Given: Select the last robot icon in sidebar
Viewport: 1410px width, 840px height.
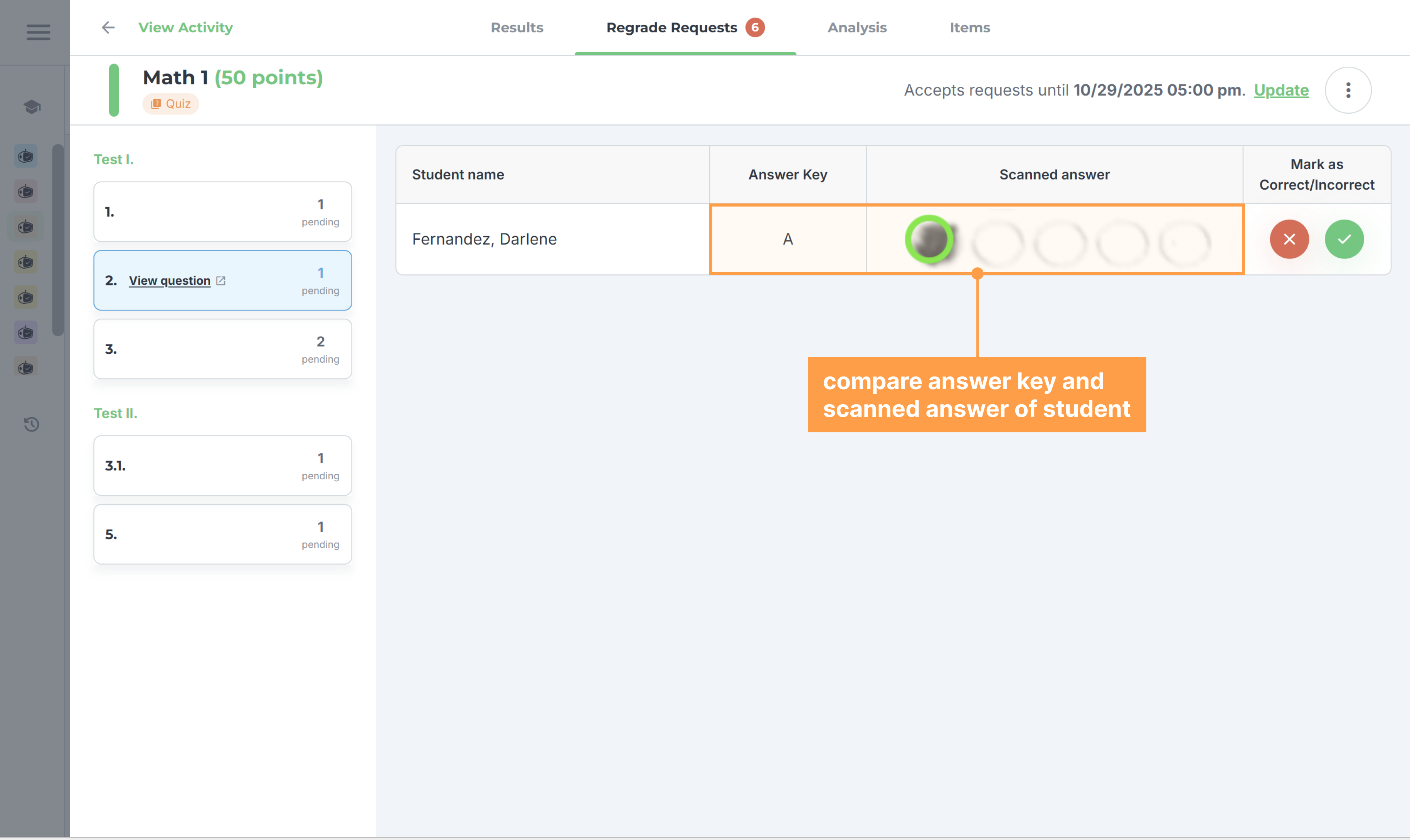Looking at the screenshot, I should click(26, 368).
